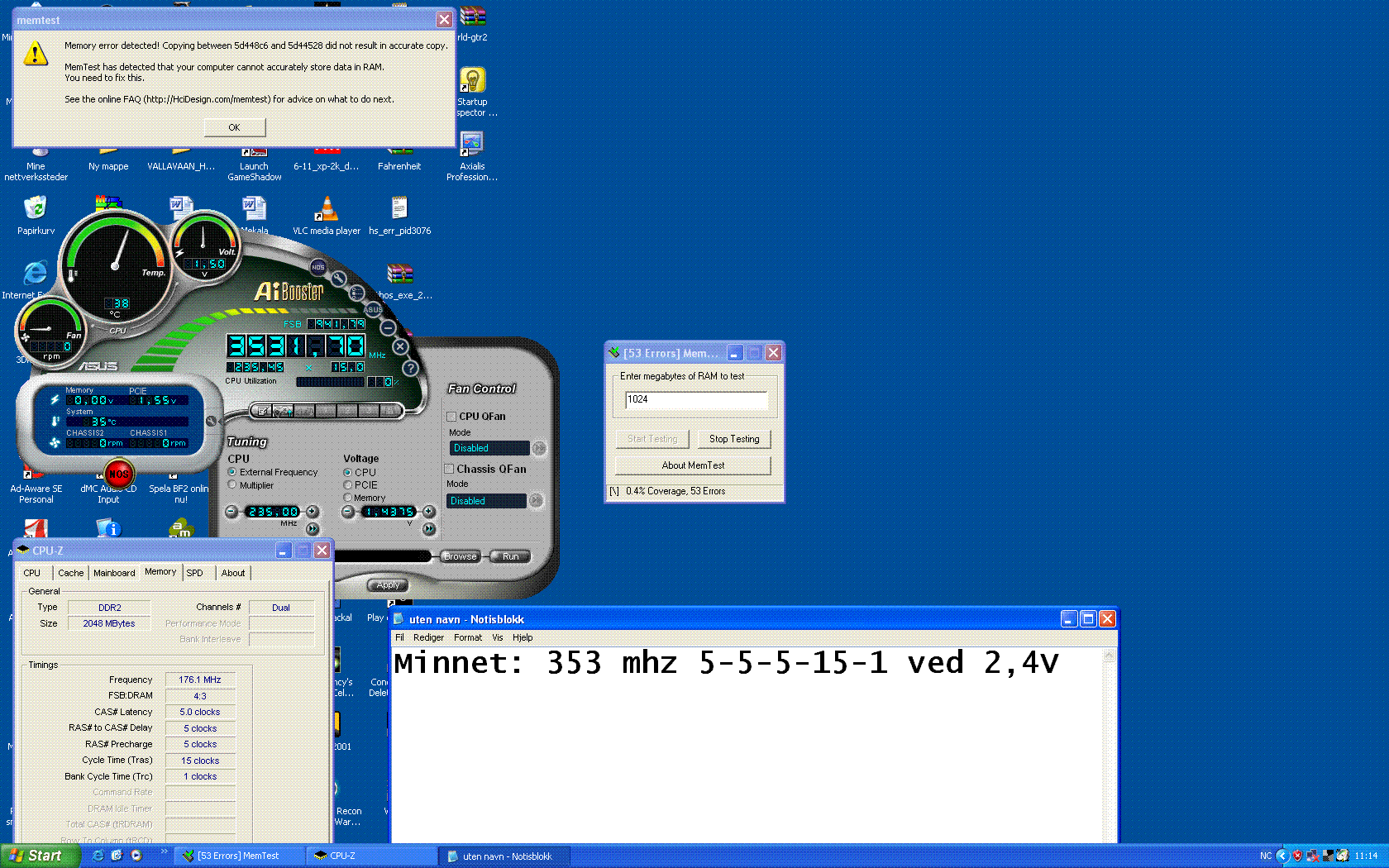Launch Windows Media Player from Quick Launch
This screenshot has height=868, width=1389.
[136, 856]
